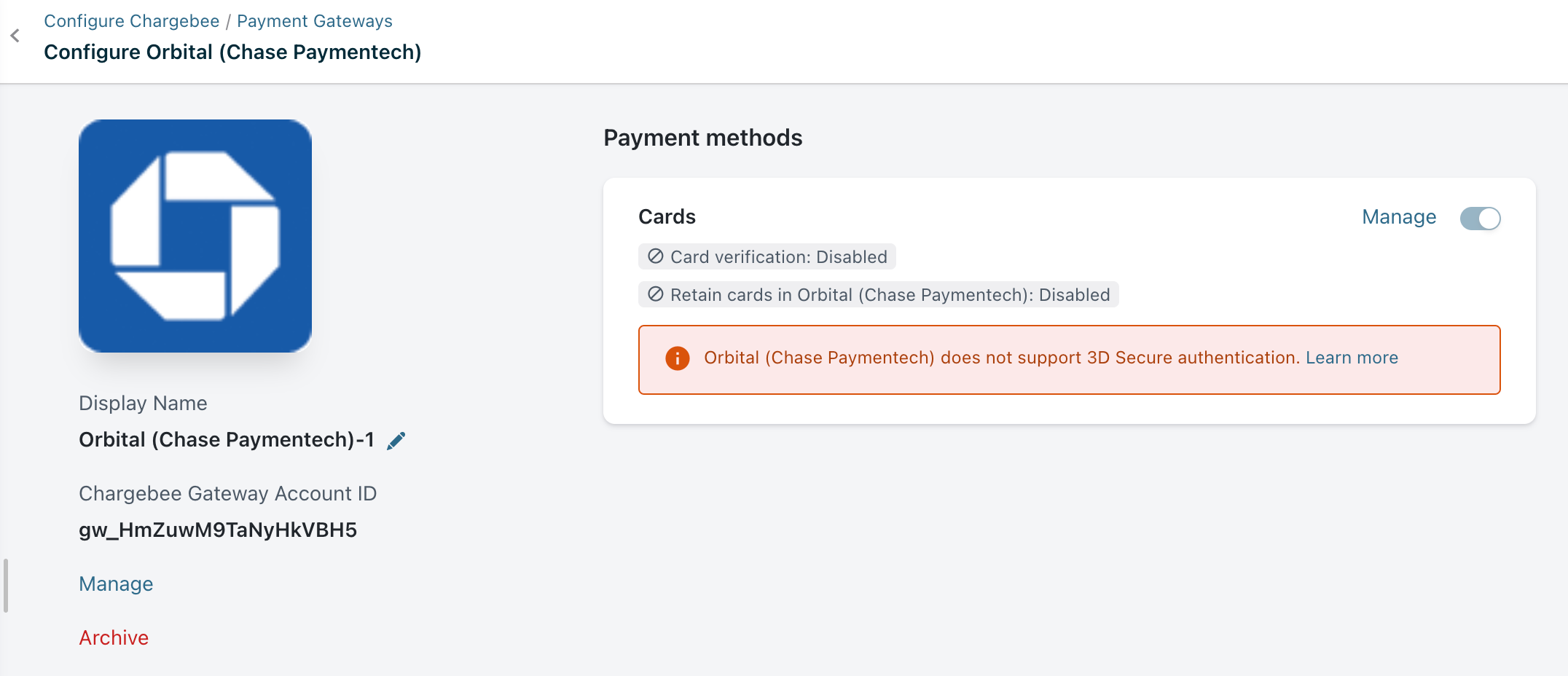The width and height of the screenshot is (1568, 676).
Task: Open Configure Chargebee breadcrumb link
Action: (131, 21)
